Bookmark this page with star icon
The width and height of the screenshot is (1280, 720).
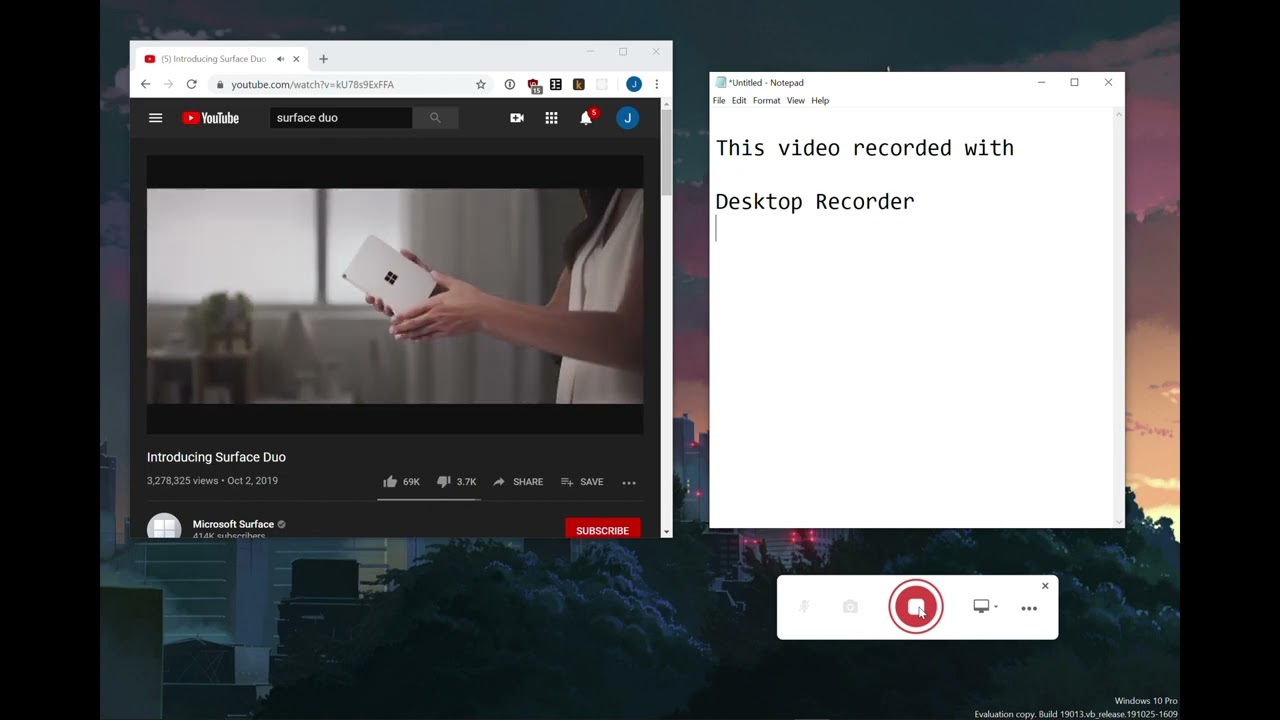[481, 85]
